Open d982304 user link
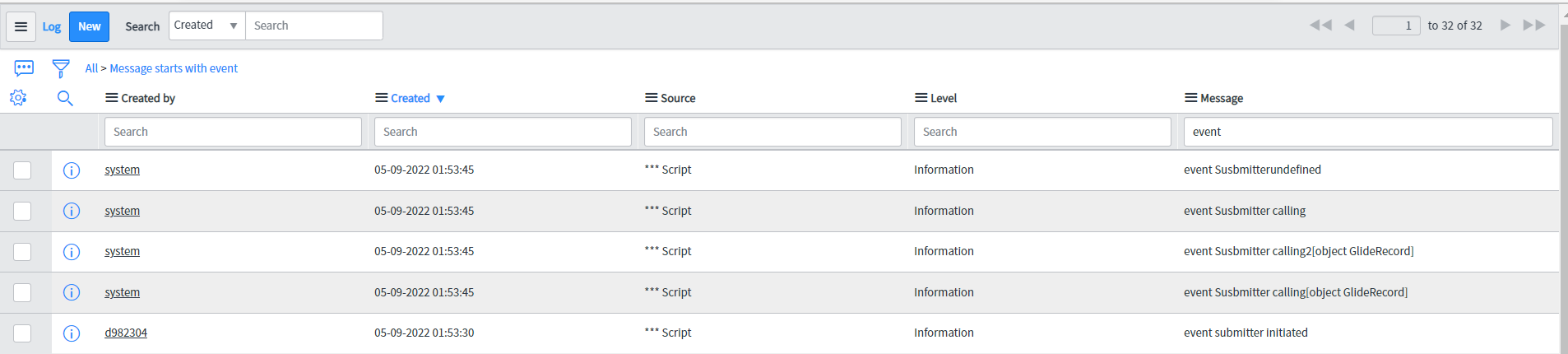1568x354 pixels. [x=126, y=333]
